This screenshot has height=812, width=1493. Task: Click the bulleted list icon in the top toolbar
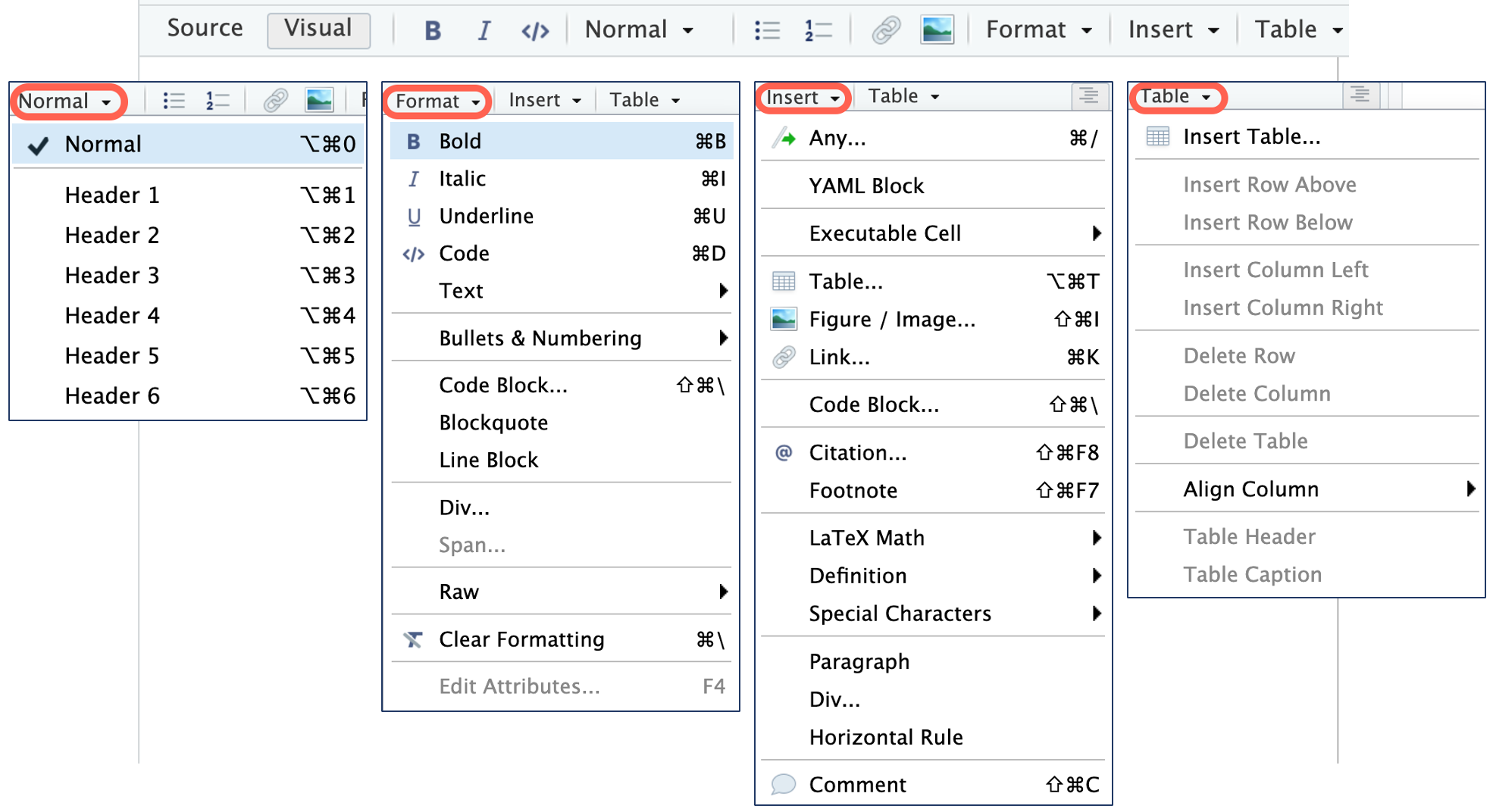(x=767, y=30)
